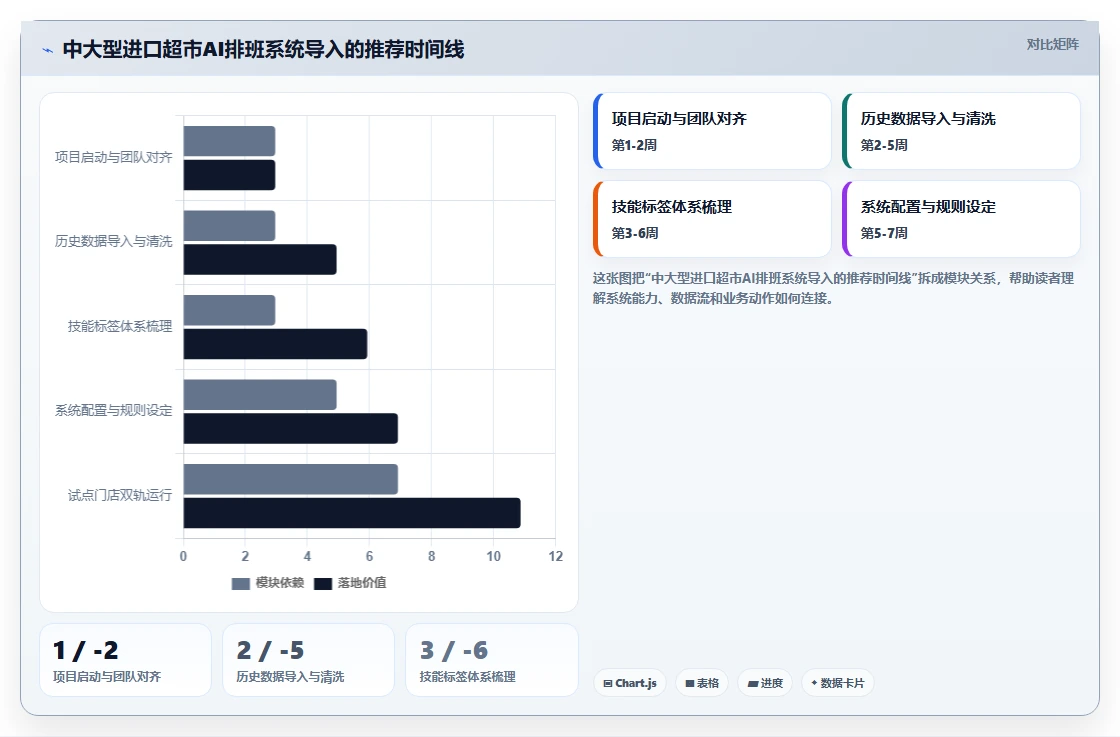Click the 2 / -5 stat card
The image size is (1120, 737).
(x=309, y=660)
